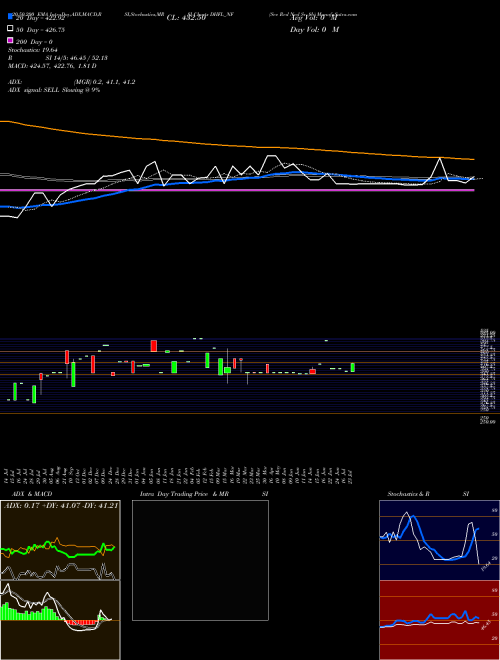Viewport: 500px width, 660px height.
Task: Select the 'SI 14/3: 46.45 / 52.13' reading
Action: (x=76, y=58)
